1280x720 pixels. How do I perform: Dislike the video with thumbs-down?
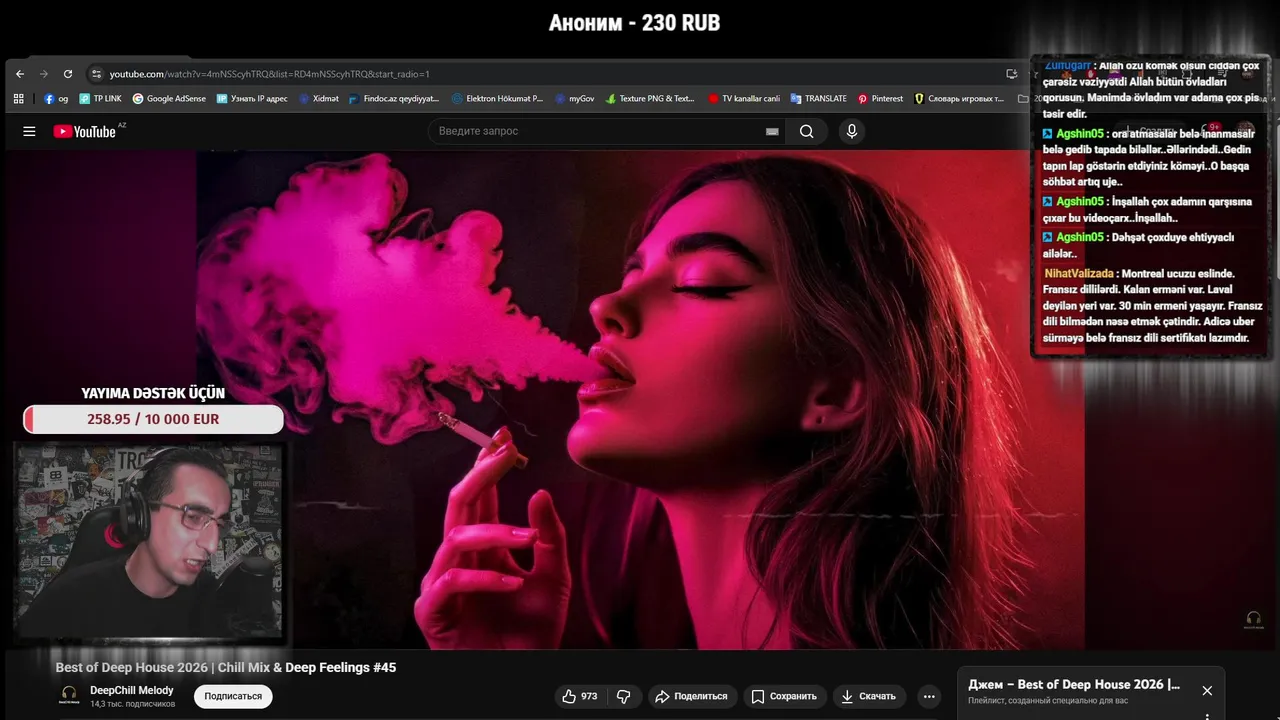[x=624, y=696]
